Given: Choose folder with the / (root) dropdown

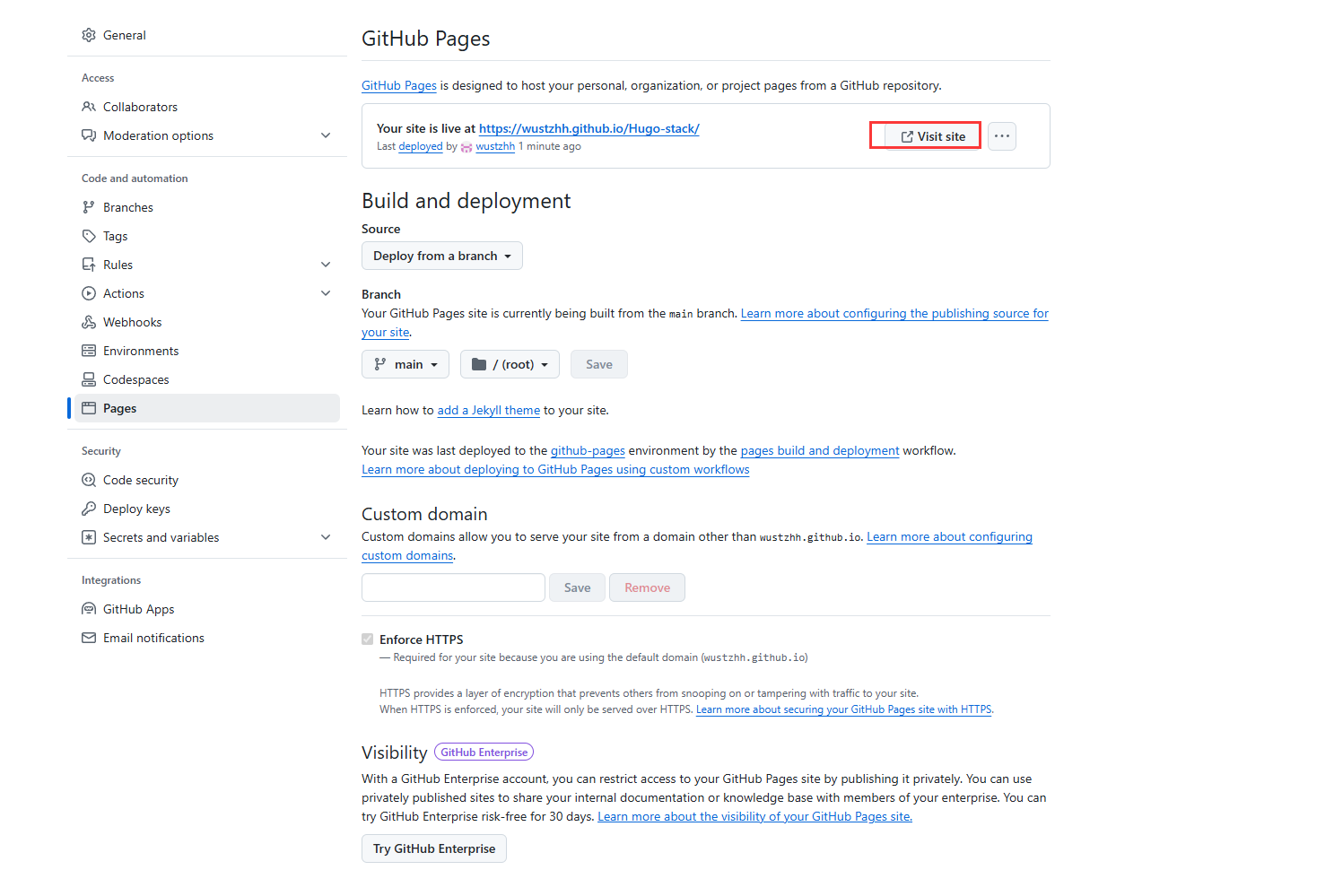Looking at the screenshot, I should pyautogui.click(x=510, y=364).
